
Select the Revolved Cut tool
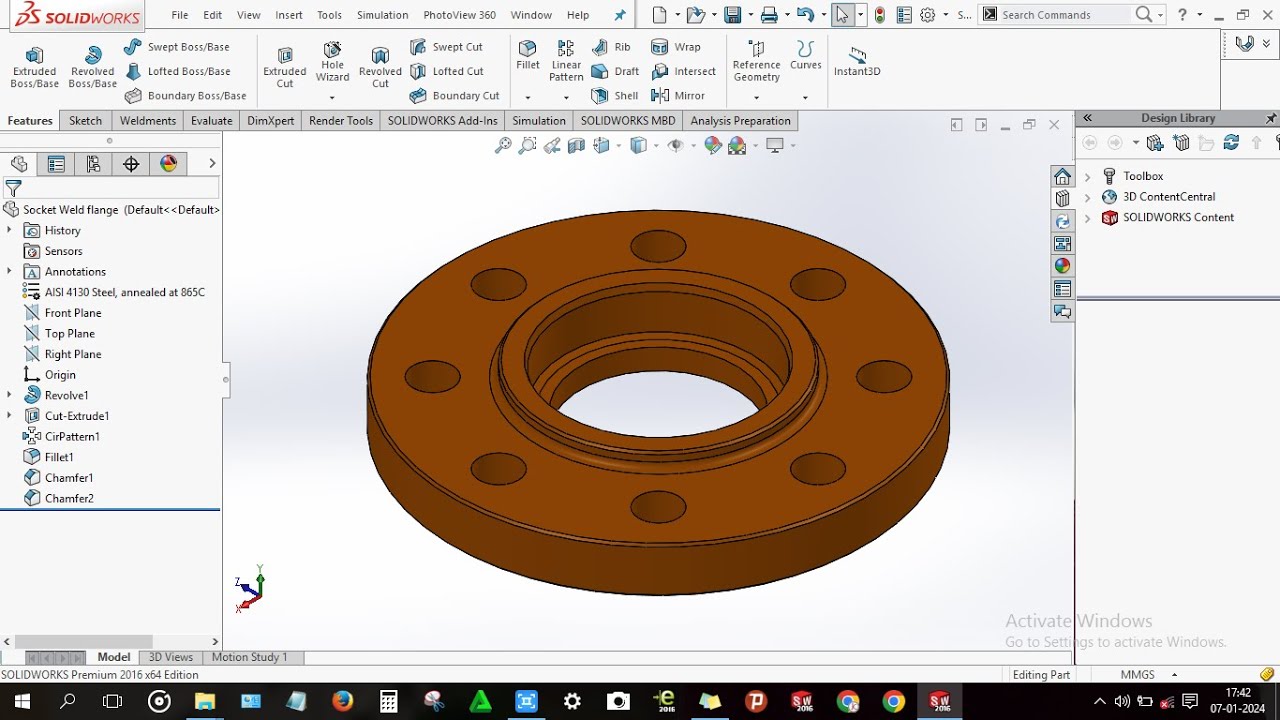click(x=380, y=67)
